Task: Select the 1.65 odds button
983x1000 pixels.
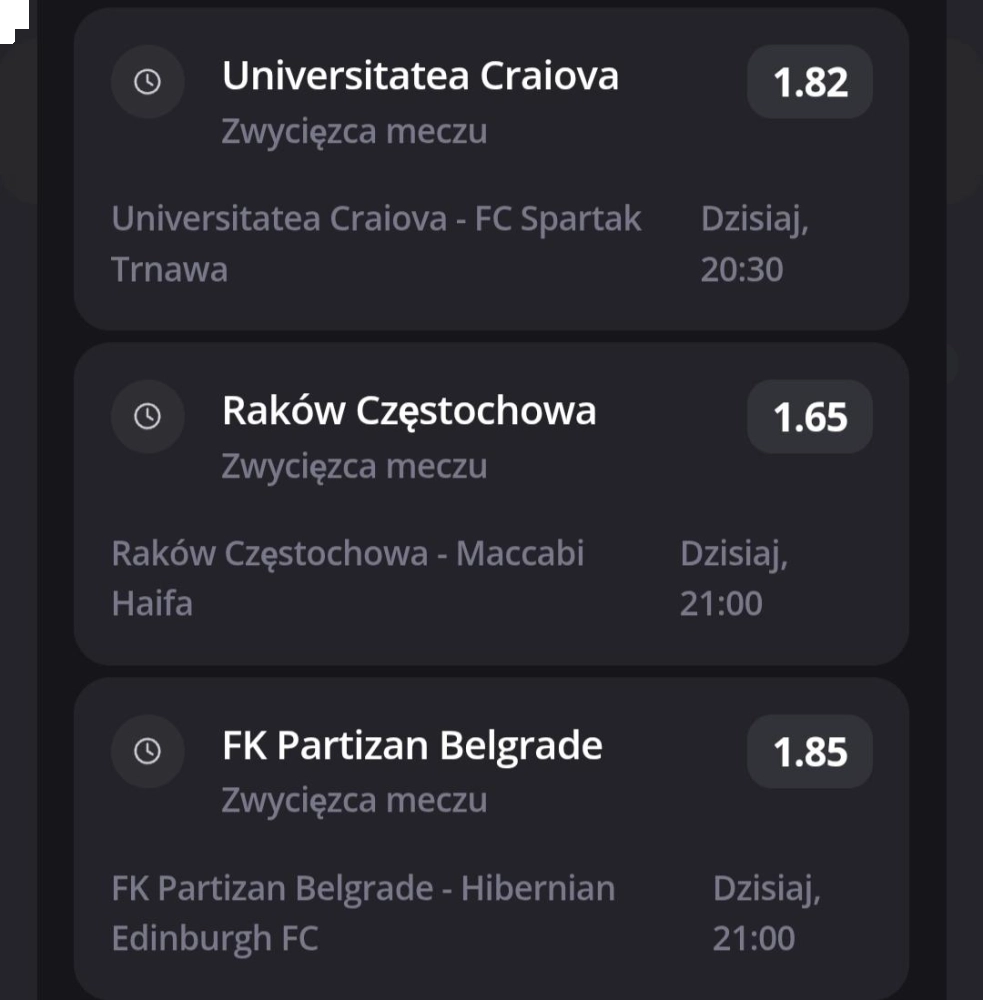Action: (x=809, y=416)
